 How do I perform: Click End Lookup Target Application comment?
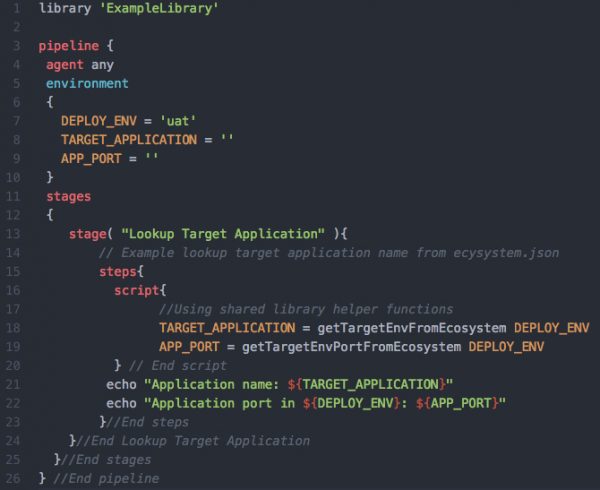(193, 441)
